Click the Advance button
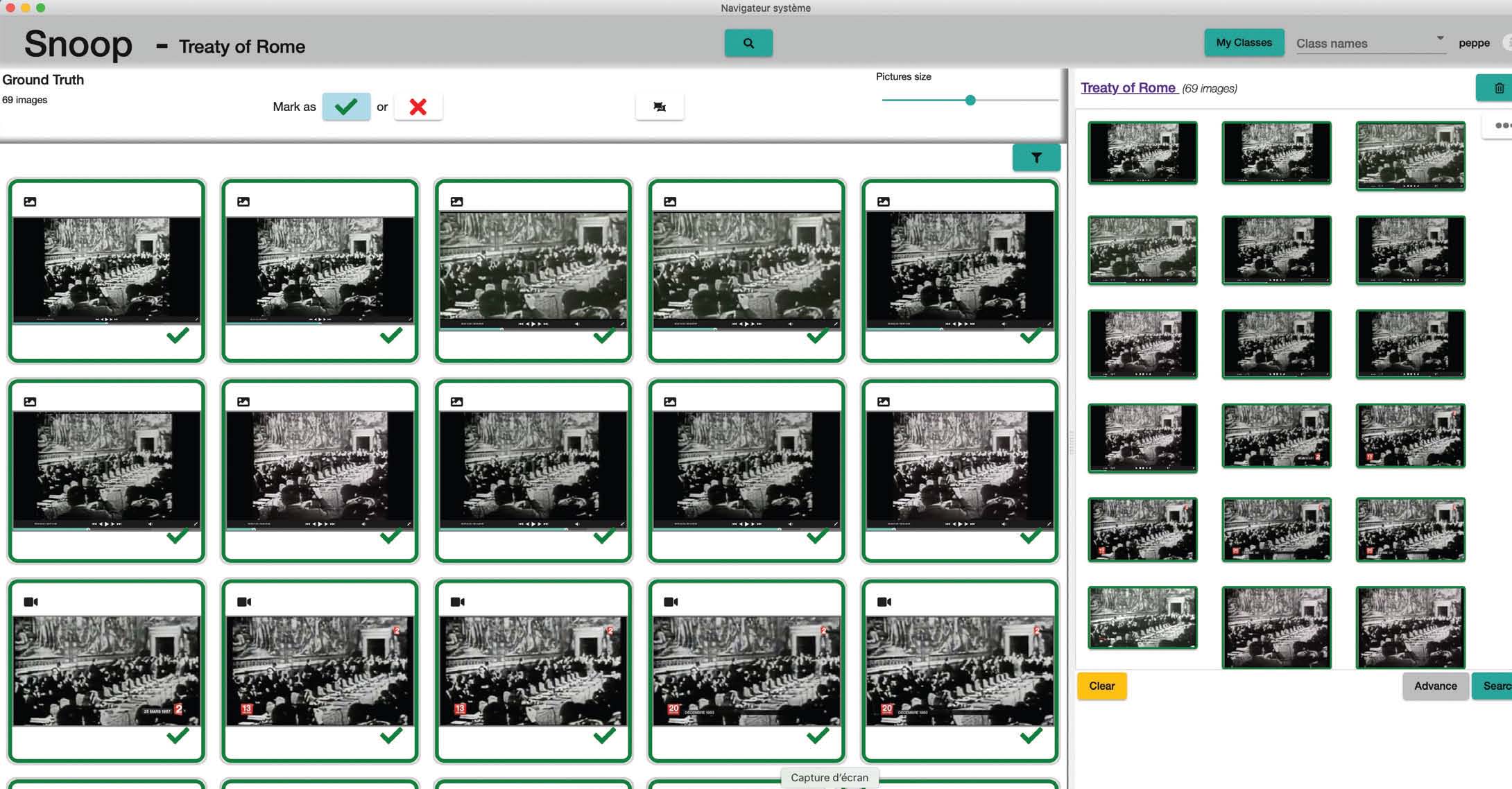Screen dimensions: 1512x789 coord(1435,686)
